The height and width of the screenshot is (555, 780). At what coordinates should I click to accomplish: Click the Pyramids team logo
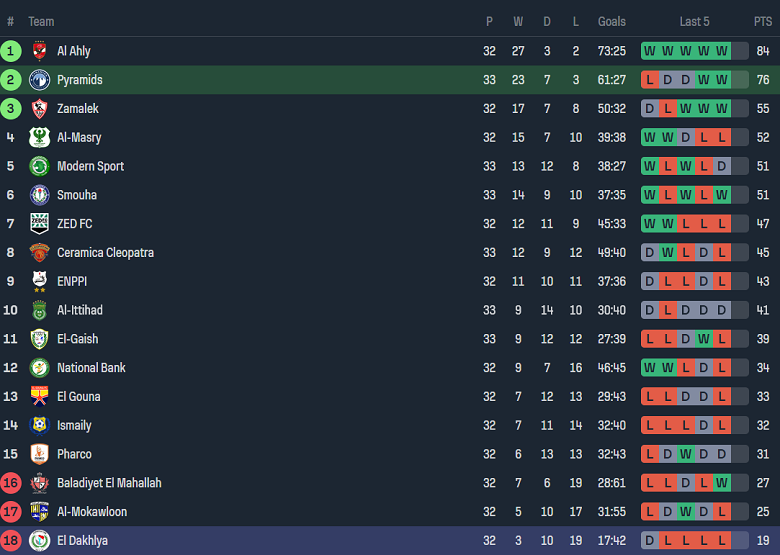[39, 80]
